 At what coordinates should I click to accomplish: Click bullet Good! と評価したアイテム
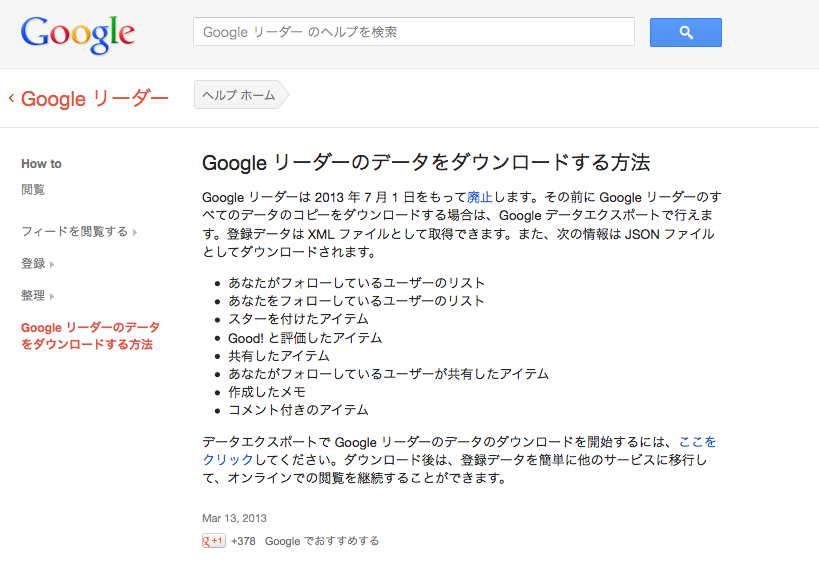305,338
